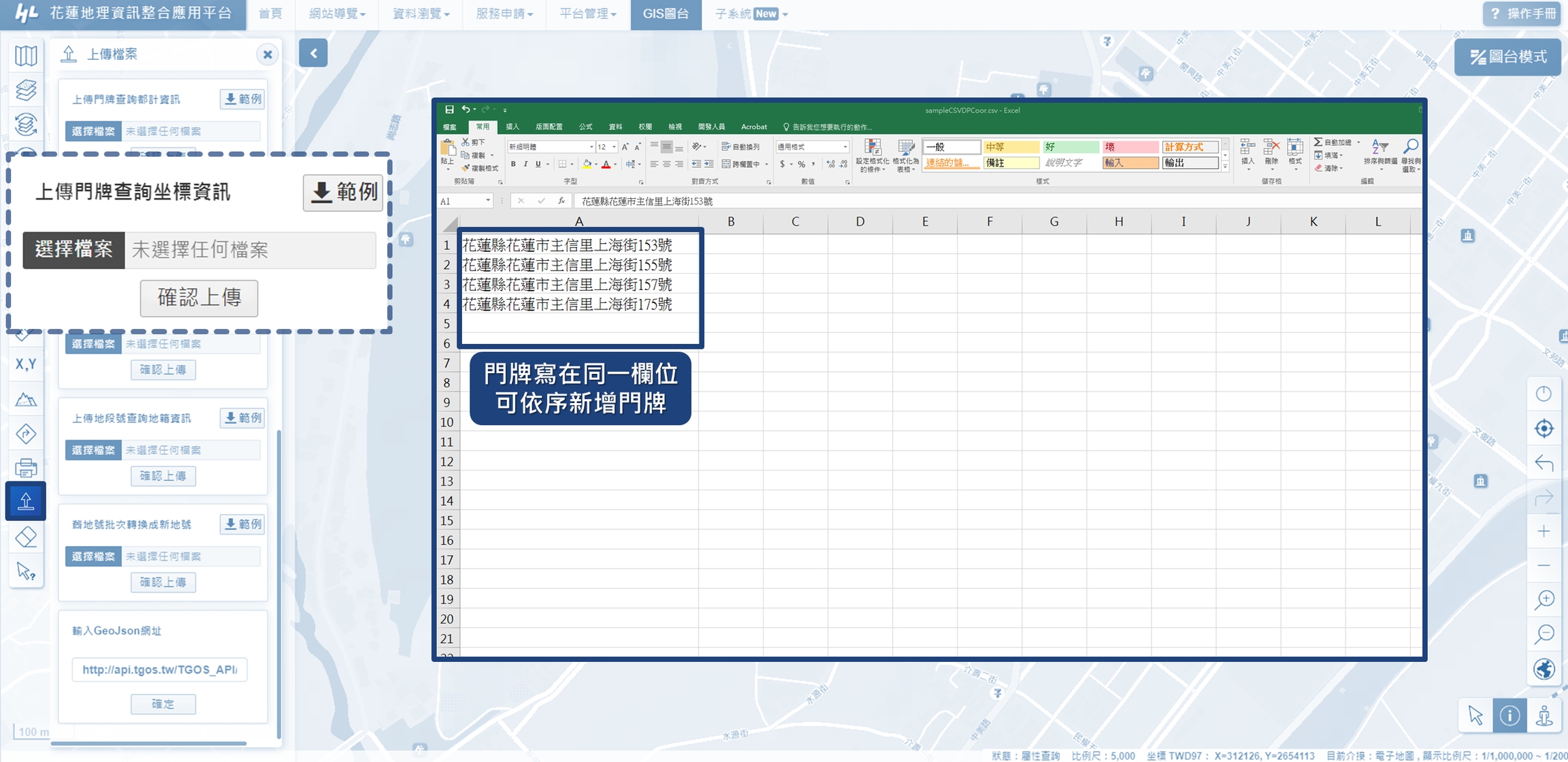
Task: Collapse the side panel with arrow
Action: tap(313, 53)
